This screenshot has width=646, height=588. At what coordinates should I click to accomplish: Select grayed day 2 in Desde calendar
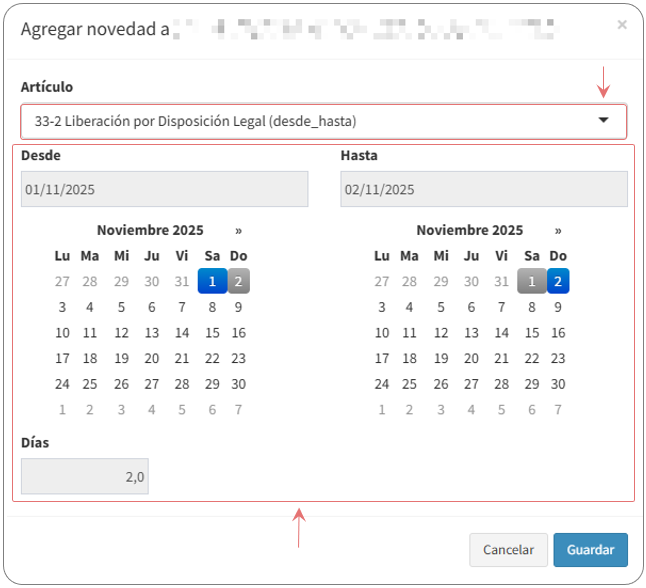click(x=238, y=281)
